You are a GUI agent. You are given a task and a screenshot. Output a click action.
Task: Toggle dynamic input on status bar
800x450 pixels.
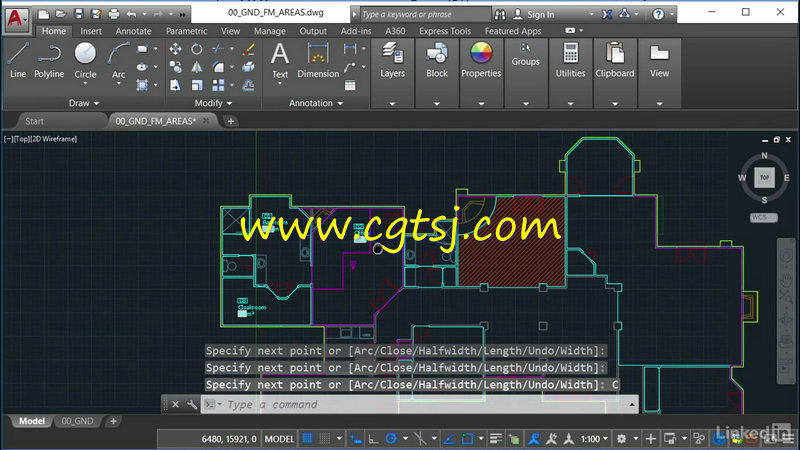click(356, 439)
